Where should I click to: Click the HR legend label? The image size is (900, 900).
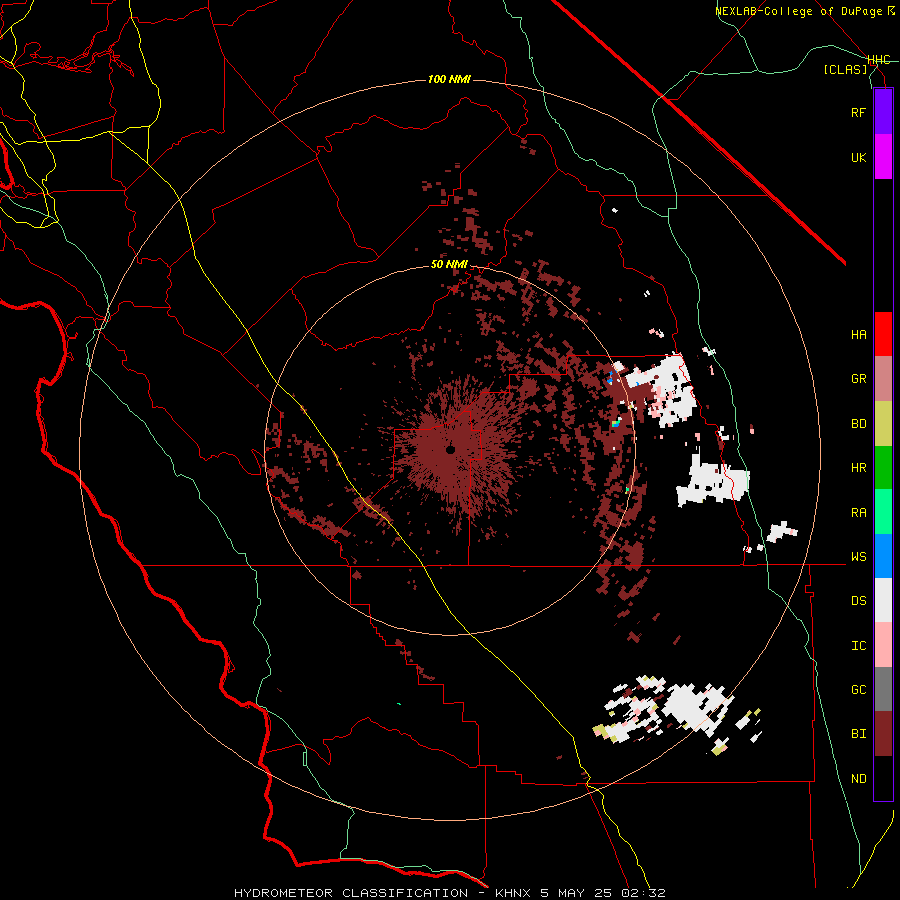click(x=858, y=468)
